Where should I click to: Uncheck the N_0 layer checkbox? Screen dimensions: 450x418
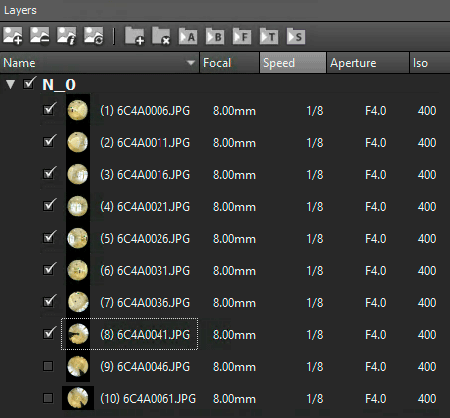click(x=29, y=83)
